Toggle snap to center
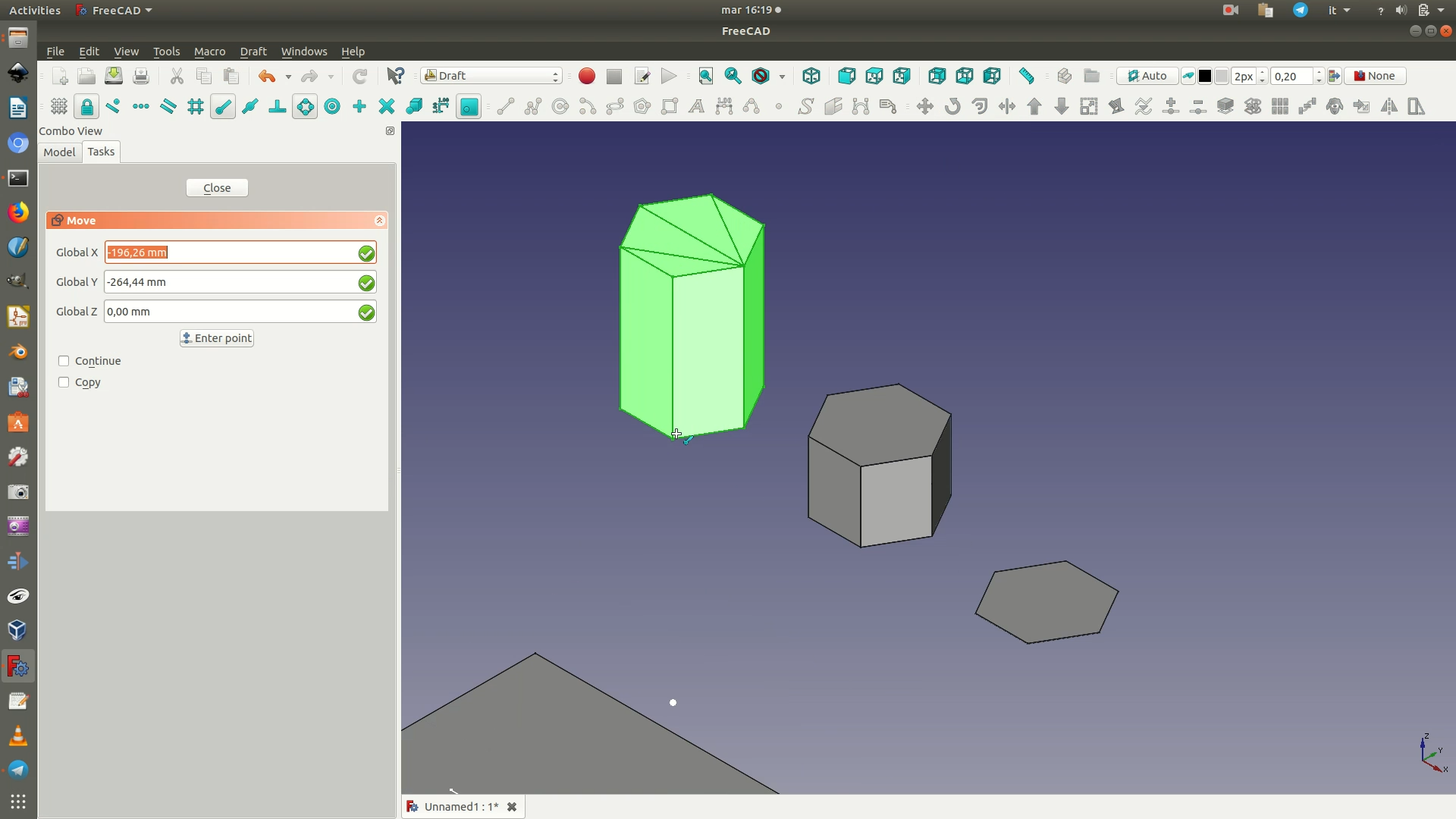Screen dimensions: 1456x819 pyautogui.click(x=332, y=107)
